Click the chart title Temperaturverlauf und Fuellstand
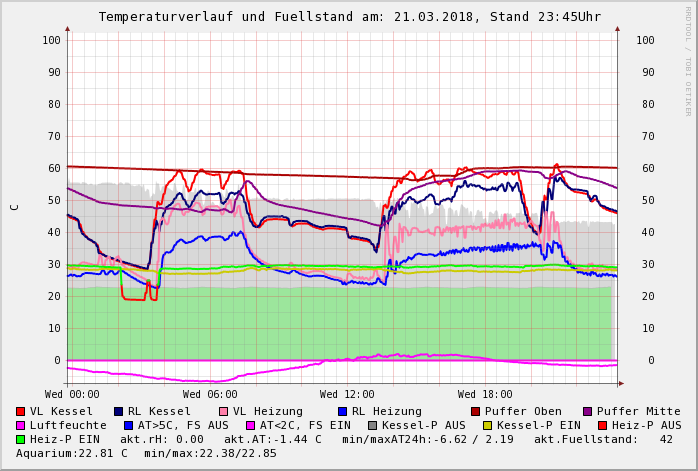The height and width of the screenshot is (471, 698). 349,17
